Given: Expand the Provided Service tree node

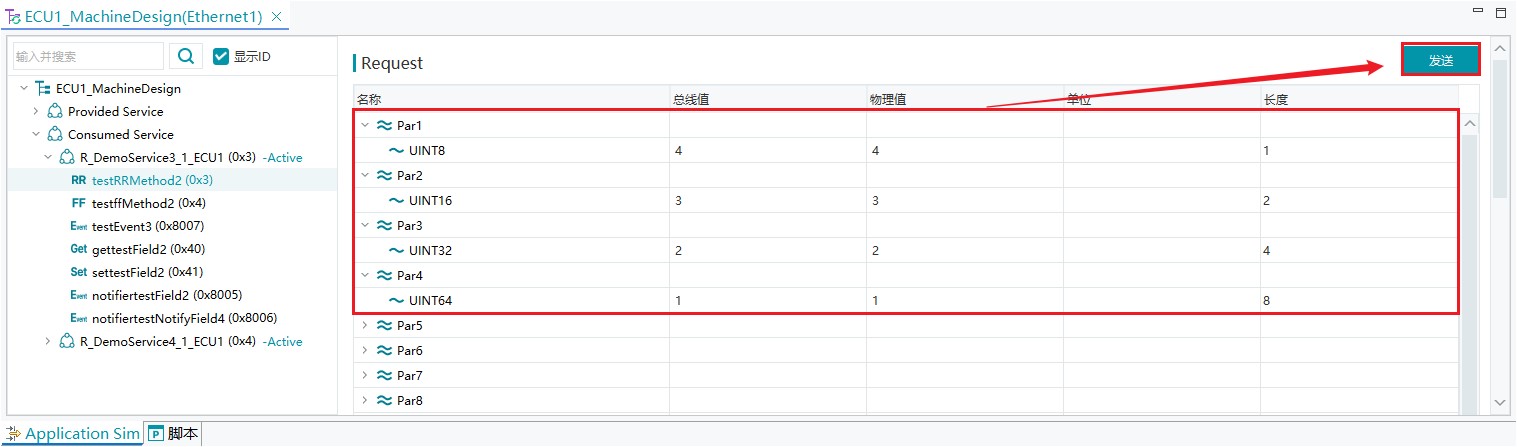Looking at the screenshot, I should [36, 111].
